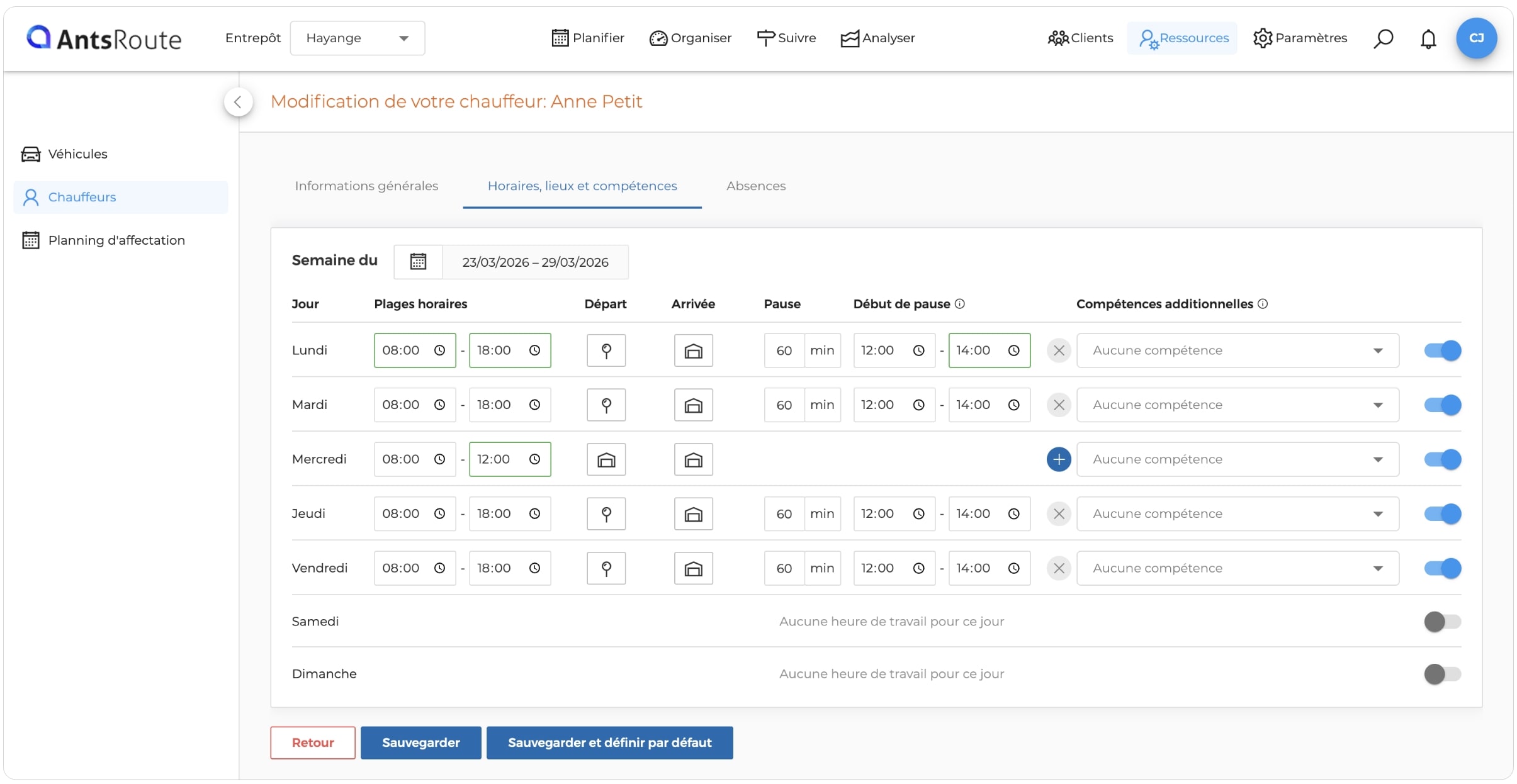Click Sauvegarder et définir par défaut

click(x=609, y=742)
